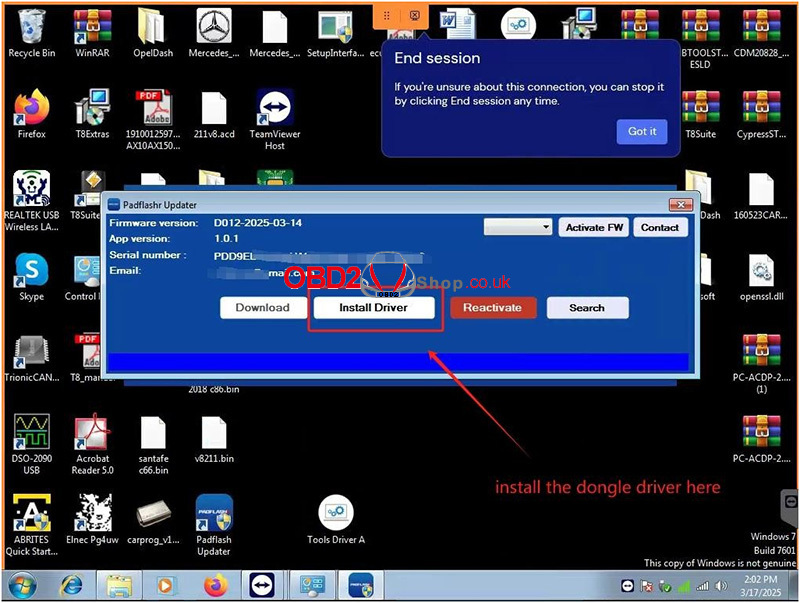Click the Install Driver button
The width and height of the screenshot is (800, 603).
point(375,308)
